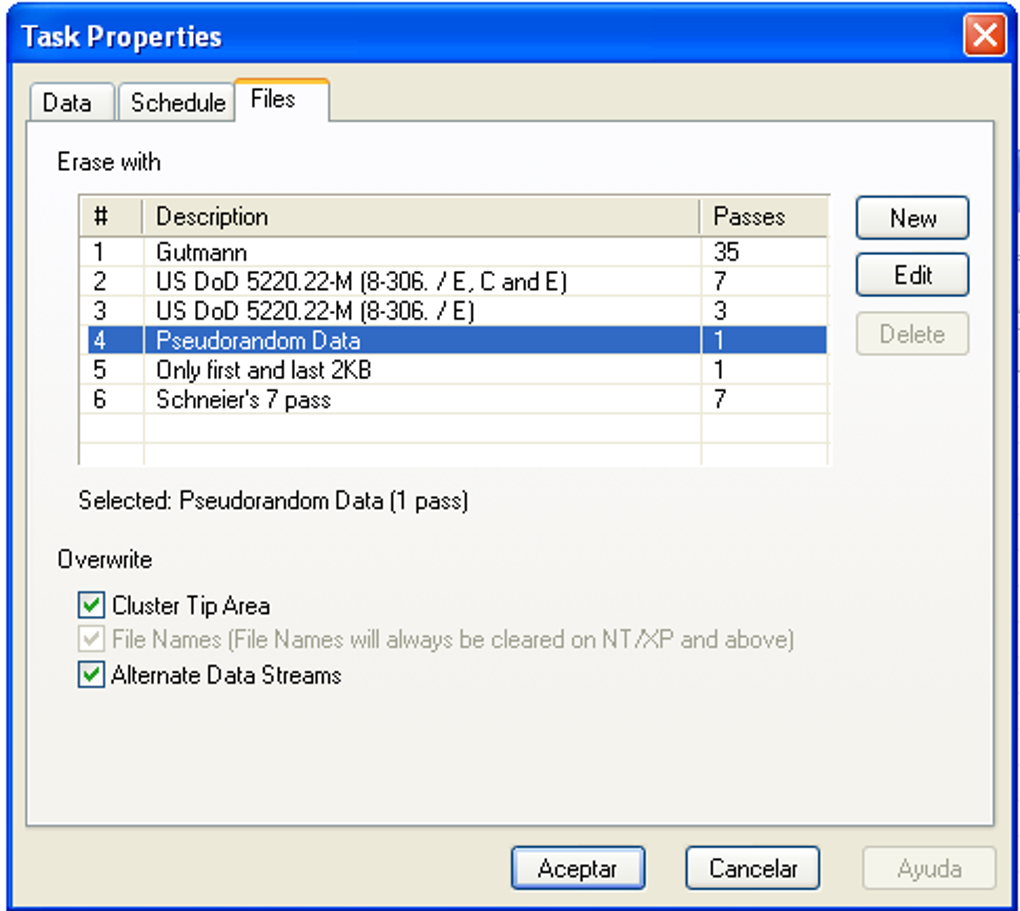Select the Gutmann erase method row
Image resolution: width=1020 pixels, height=911 pixels.
pyautogui.click(x=453, y=252)
